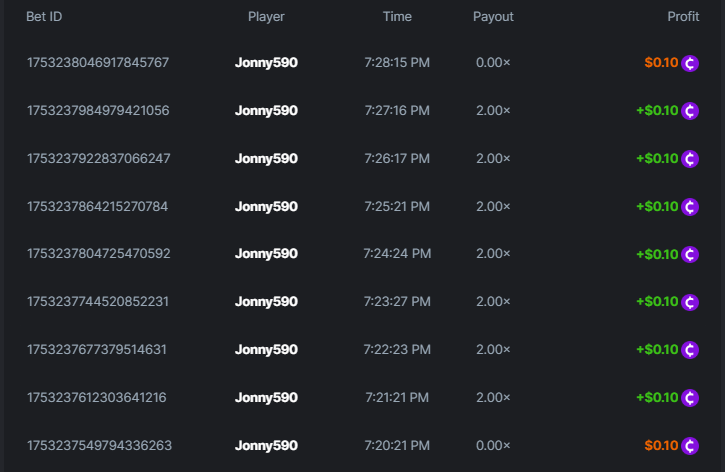This screenshot has height=472, width=725.
Task: Click the Profit column header
Action: 683,17
